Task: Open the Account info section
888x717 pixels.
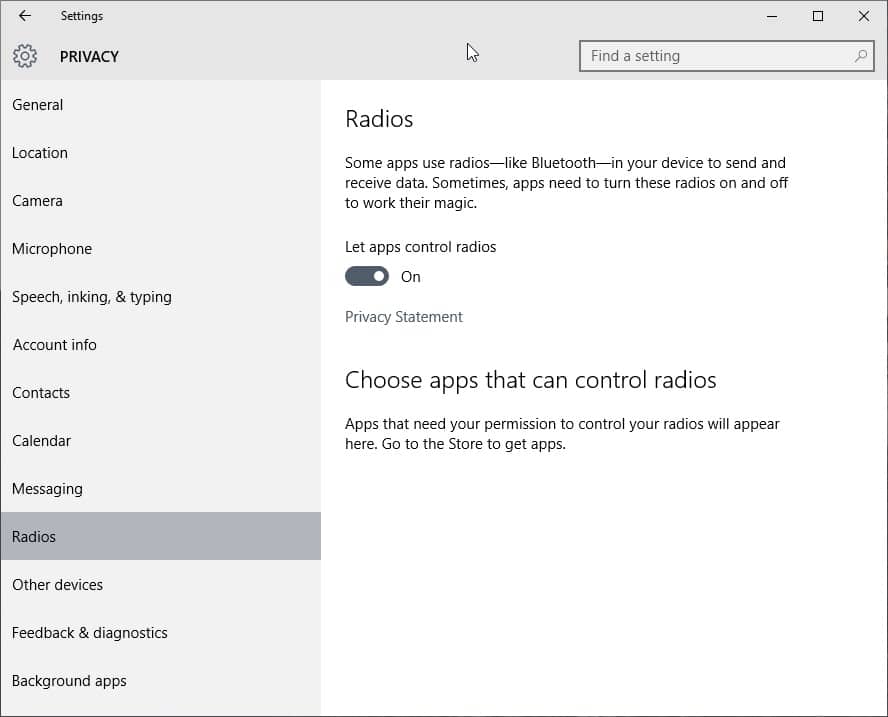Action: pyautogui.click(x=55, y=345)
